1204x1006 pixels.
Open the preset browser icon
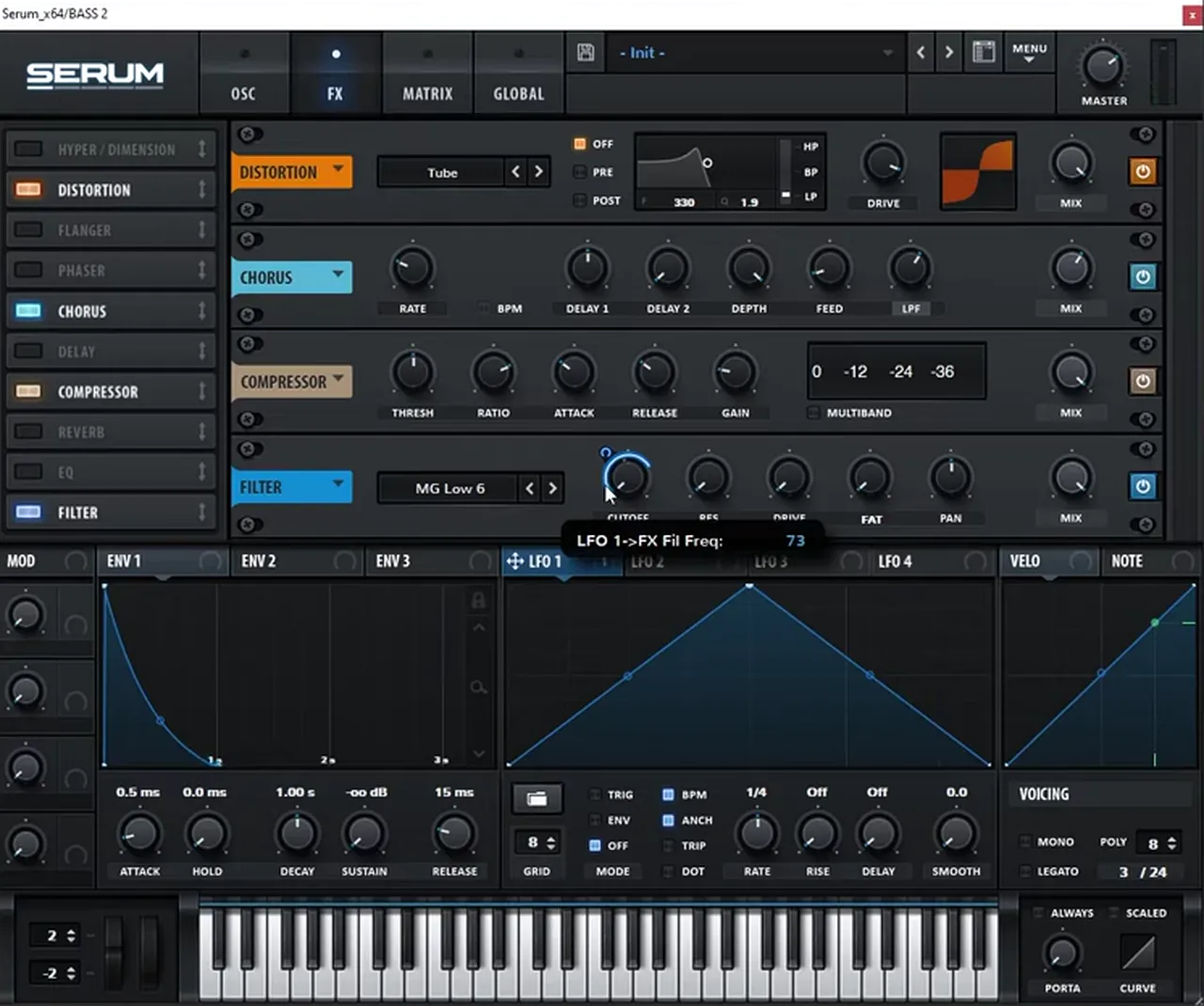pyautogui.click(x=984, y=52)
